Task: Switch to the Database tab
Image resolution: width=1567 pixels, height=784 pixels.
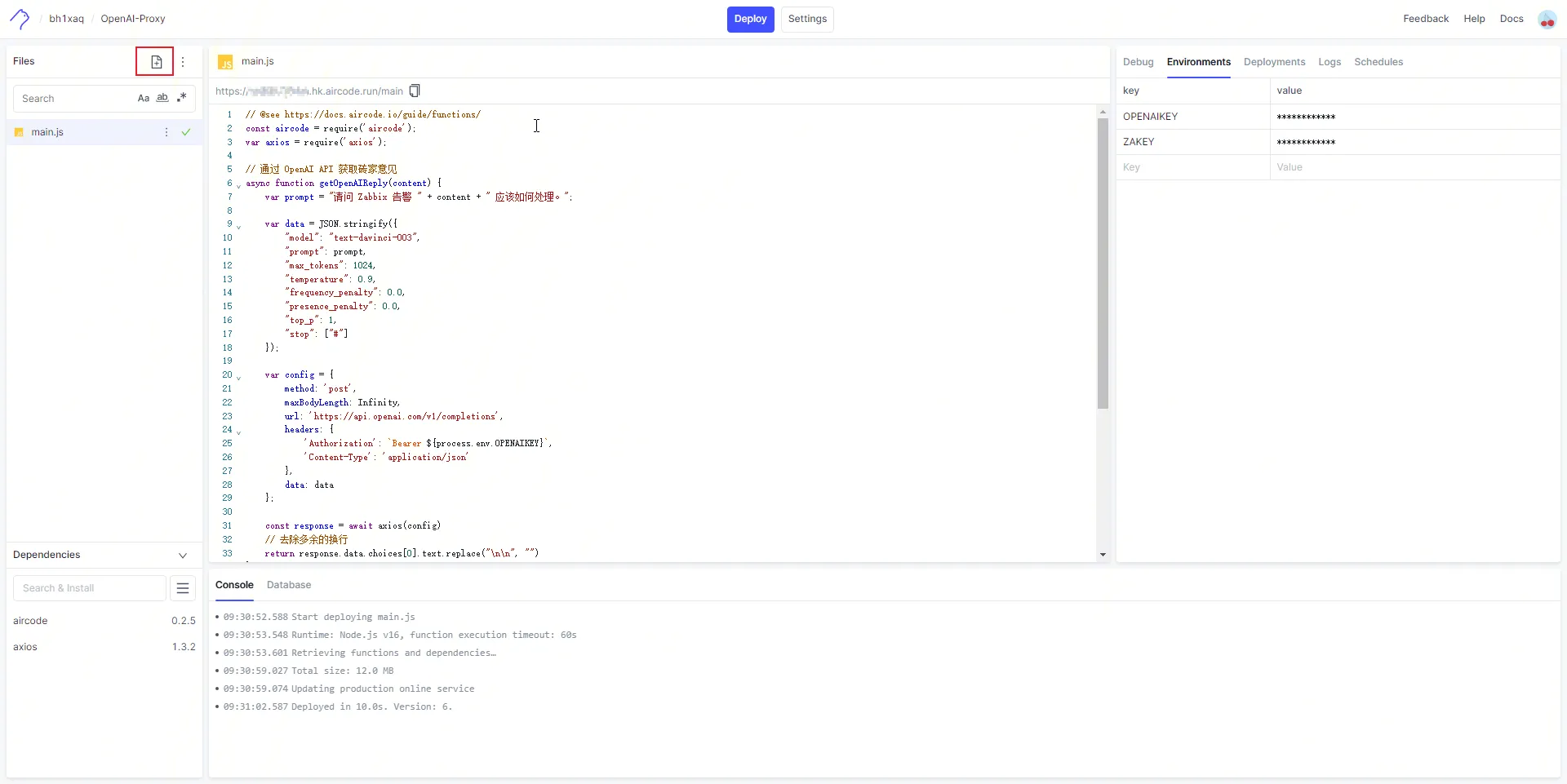Action: click(289, 585)
